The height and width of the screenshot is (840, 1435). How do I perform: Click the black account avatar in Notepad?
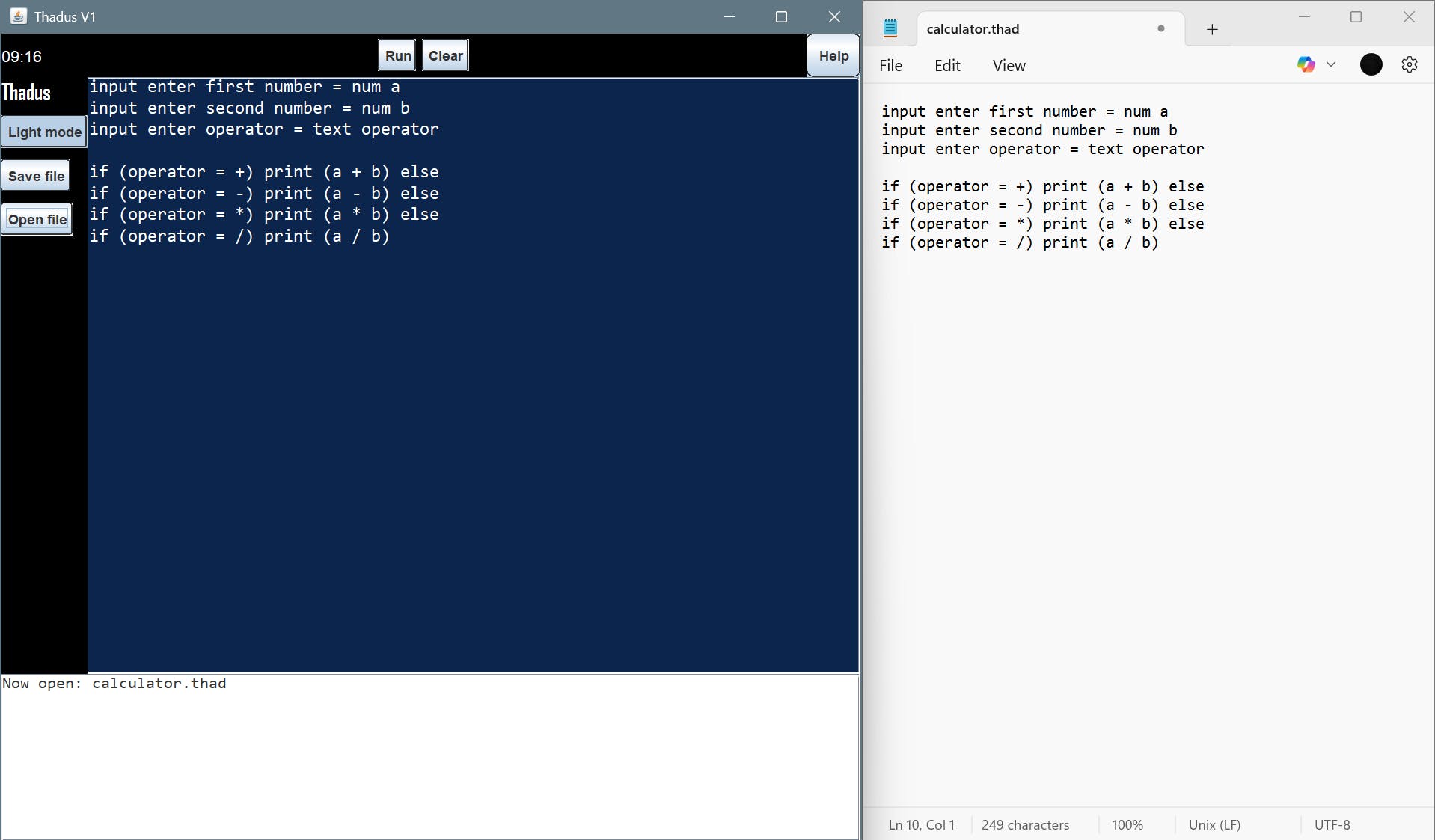pos(1371,65)
